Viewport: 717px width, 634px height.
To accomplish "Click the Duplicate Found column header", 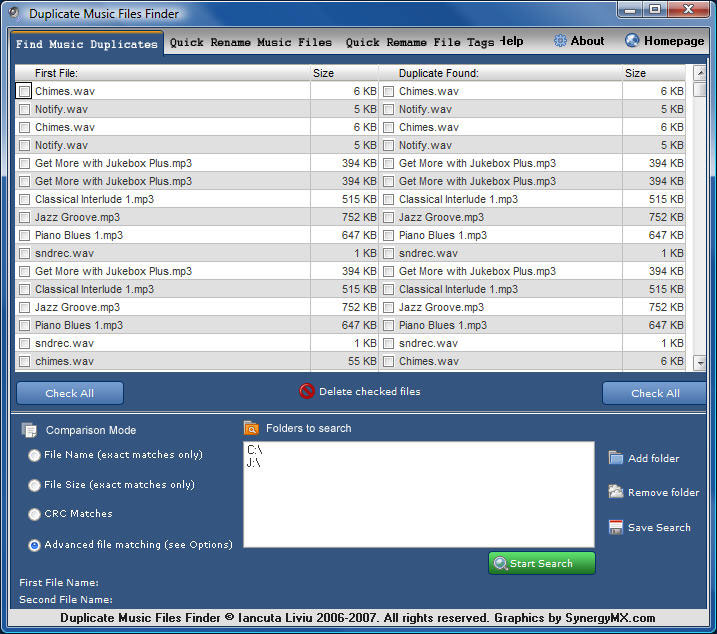I will [500, 73].
